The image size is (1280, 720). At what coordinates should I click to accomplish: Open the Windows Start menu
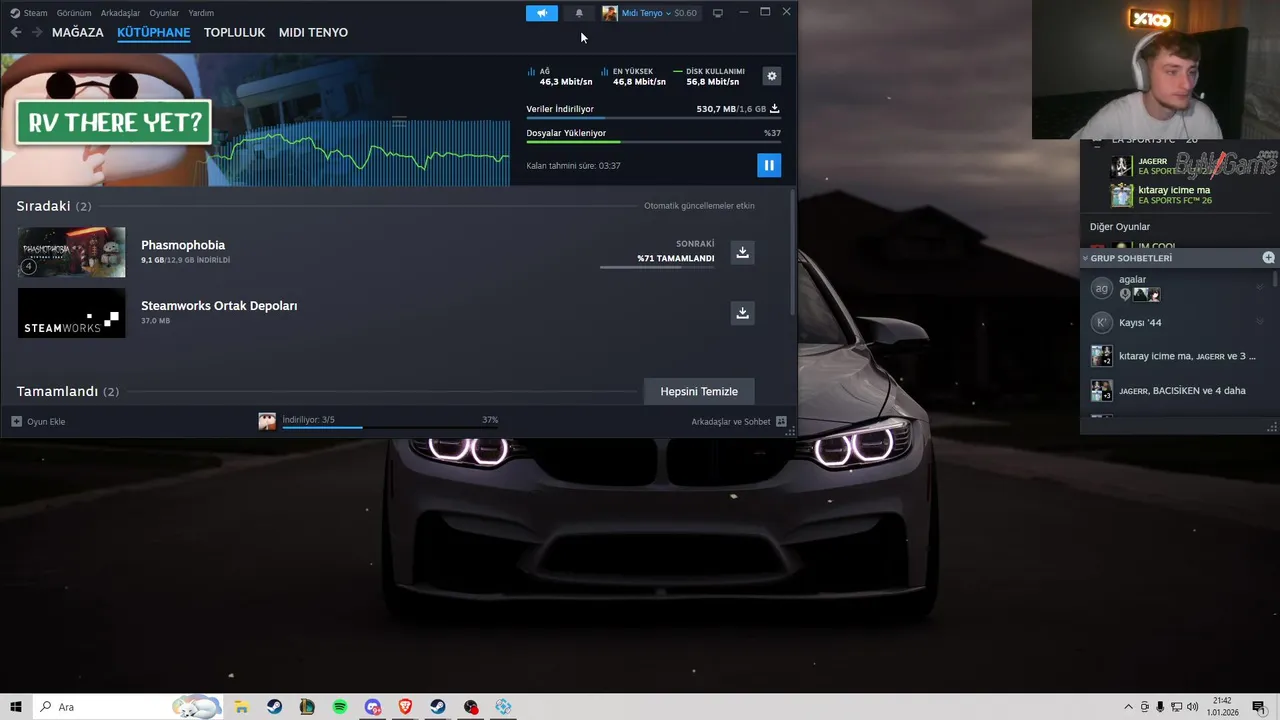coord(16,707)
